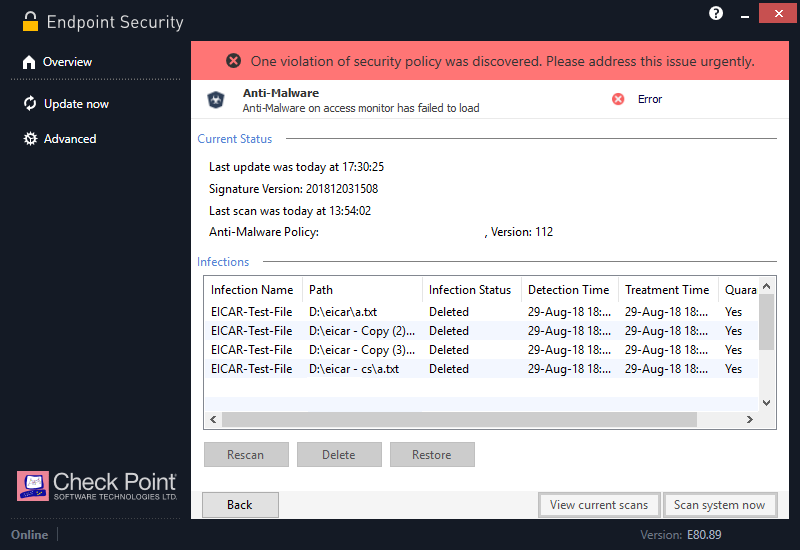Click the Version: E80.89 text
The image size is (800, 550).
(x=681, y=535)
